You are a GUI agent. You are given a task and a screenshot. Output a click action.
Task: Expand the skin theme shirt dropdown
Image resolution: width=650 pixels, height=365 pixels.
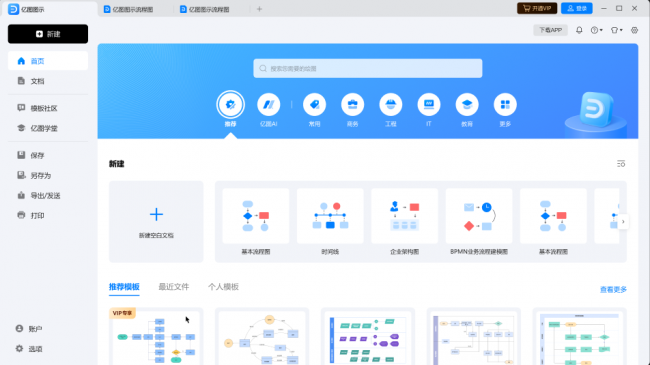616,30
